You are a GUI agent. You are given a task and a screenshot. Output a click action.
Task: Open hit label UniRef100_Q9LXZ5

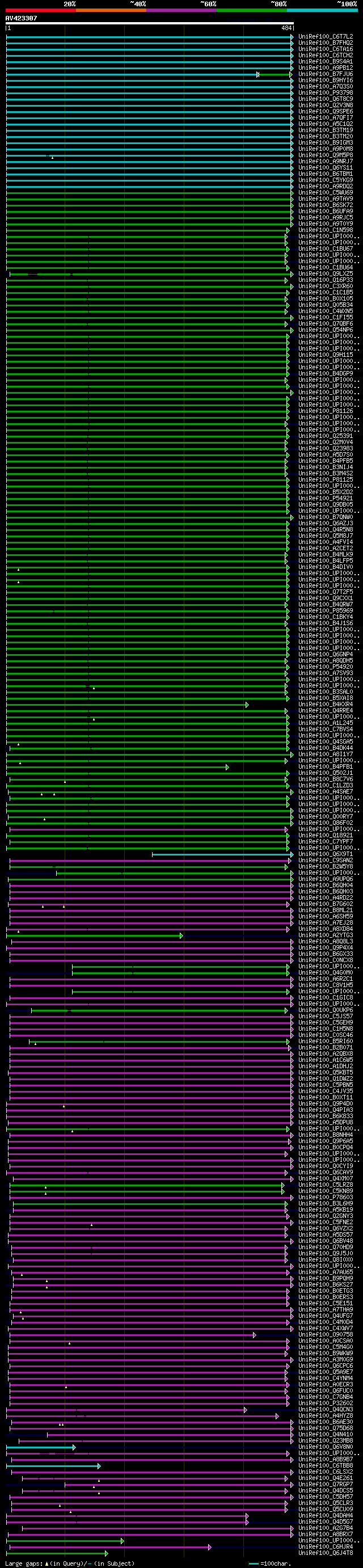click(325, 273)
